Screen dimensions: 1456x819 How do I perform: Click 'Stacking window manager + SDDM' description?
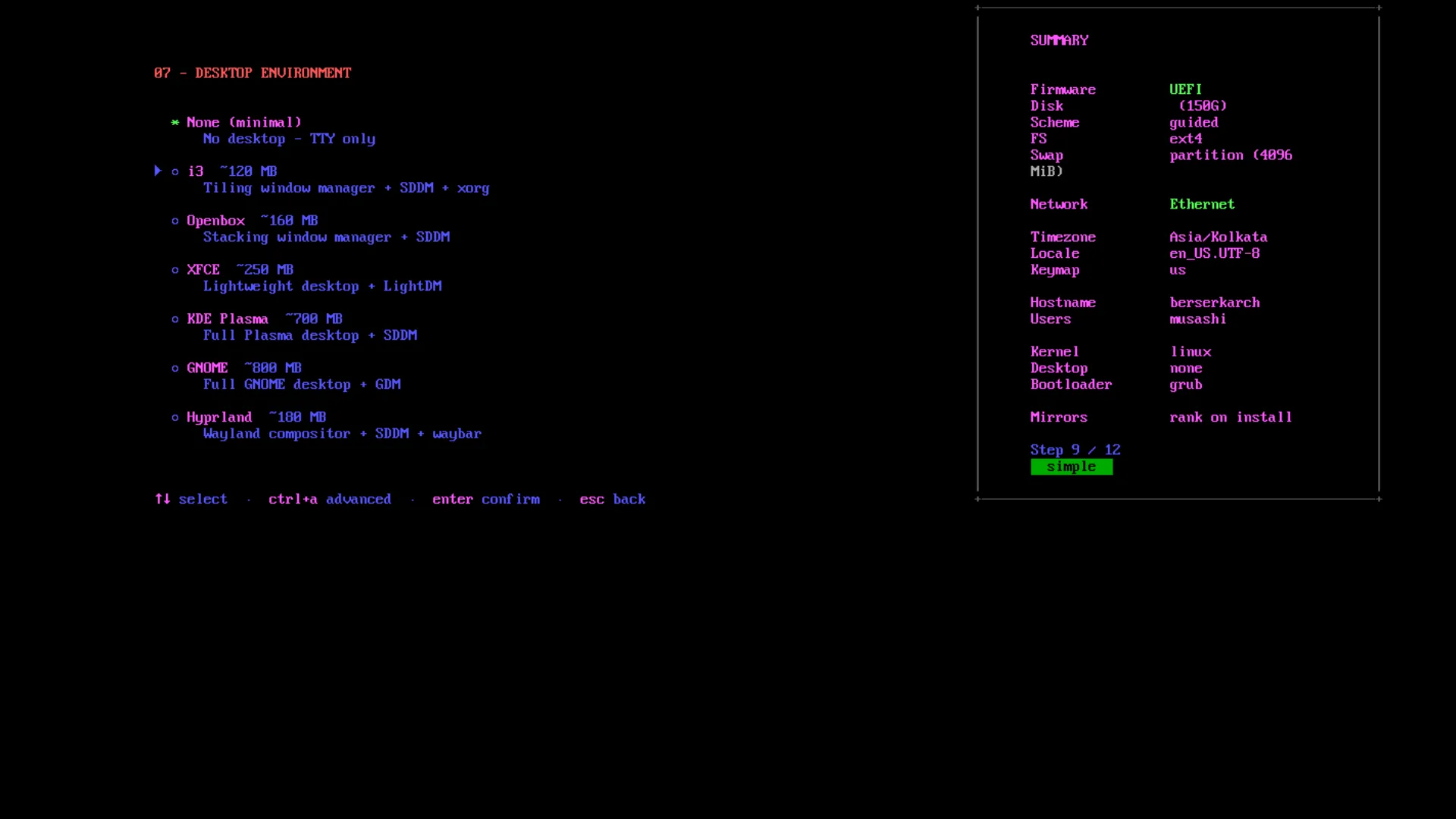tap(327, 237)
